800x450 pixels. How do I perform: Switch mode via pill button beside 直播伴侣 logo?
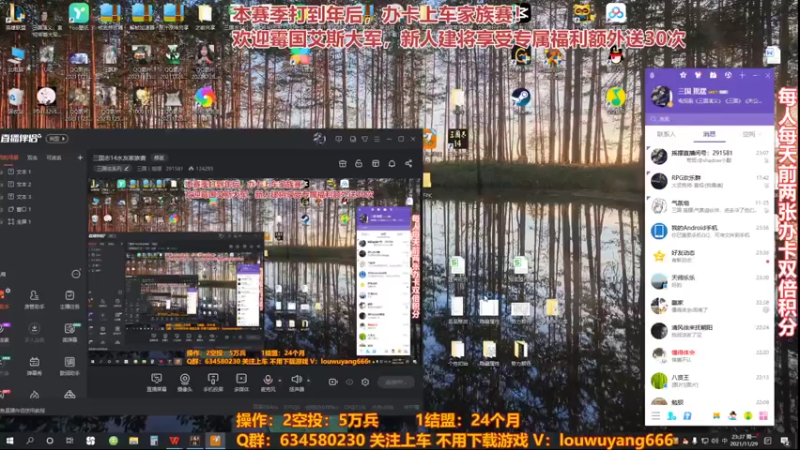click(x=57, y=138)
